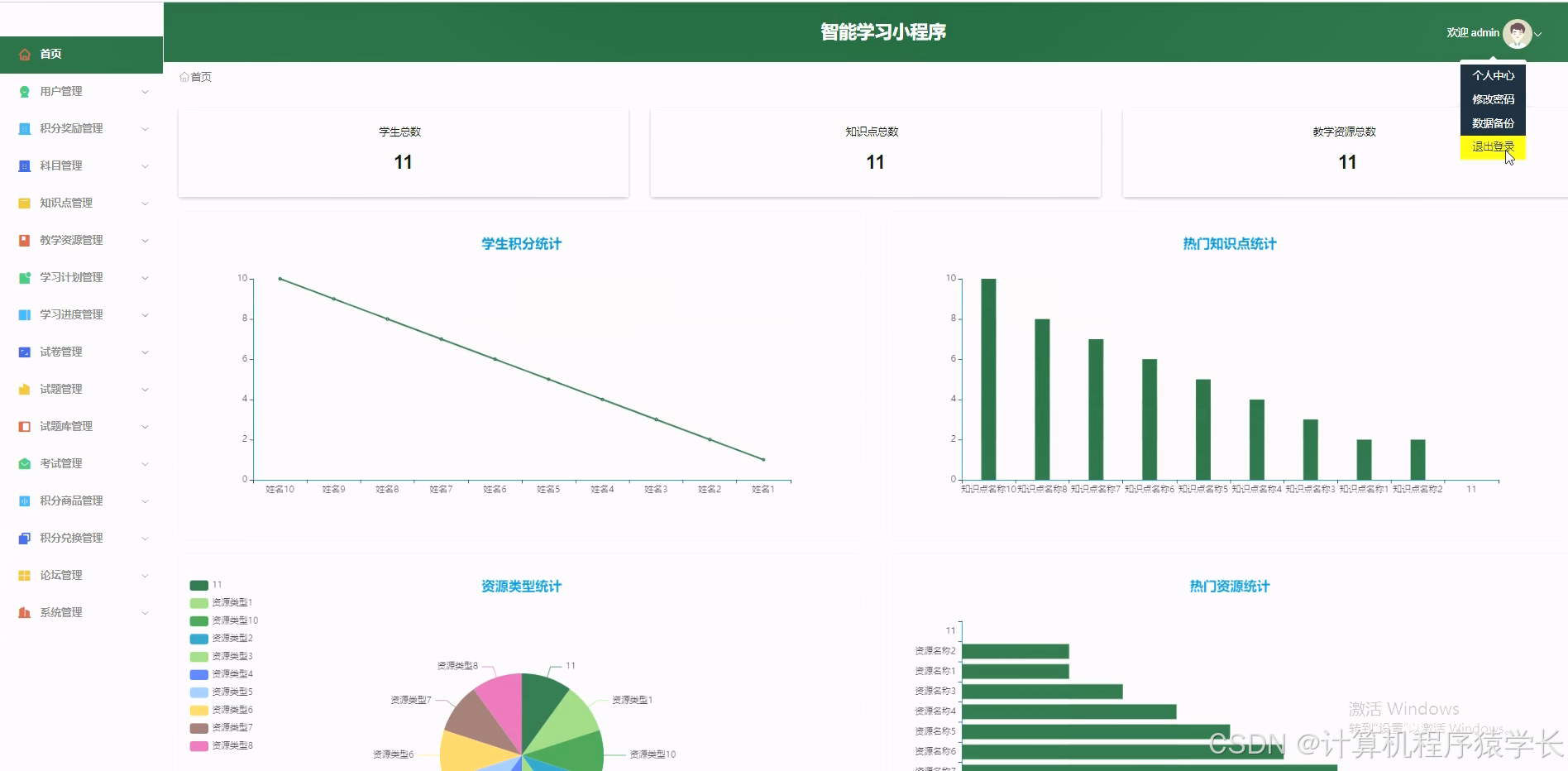The image size is (1568, 771).
Task: Click the 姓名10 point on line chart
Action: [280, 279]
